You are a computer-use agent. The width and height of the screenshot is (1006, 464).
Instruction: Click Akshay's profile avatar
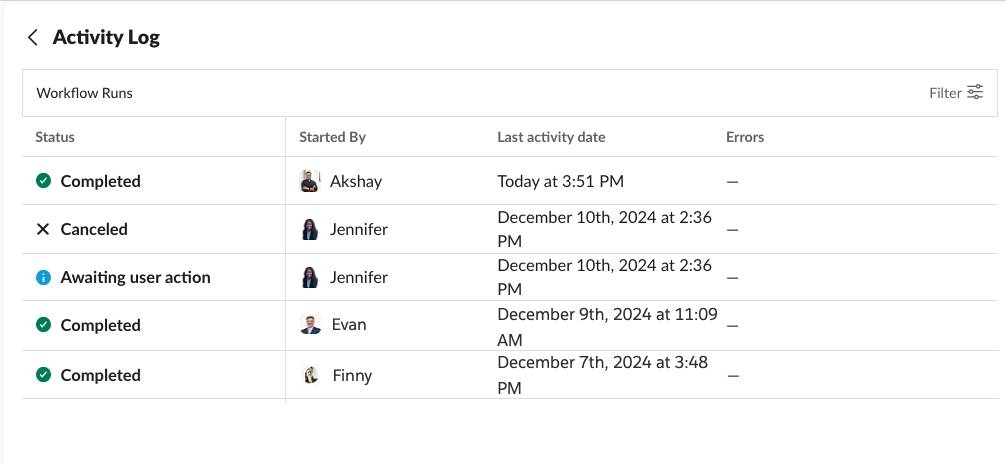point(310,181)
